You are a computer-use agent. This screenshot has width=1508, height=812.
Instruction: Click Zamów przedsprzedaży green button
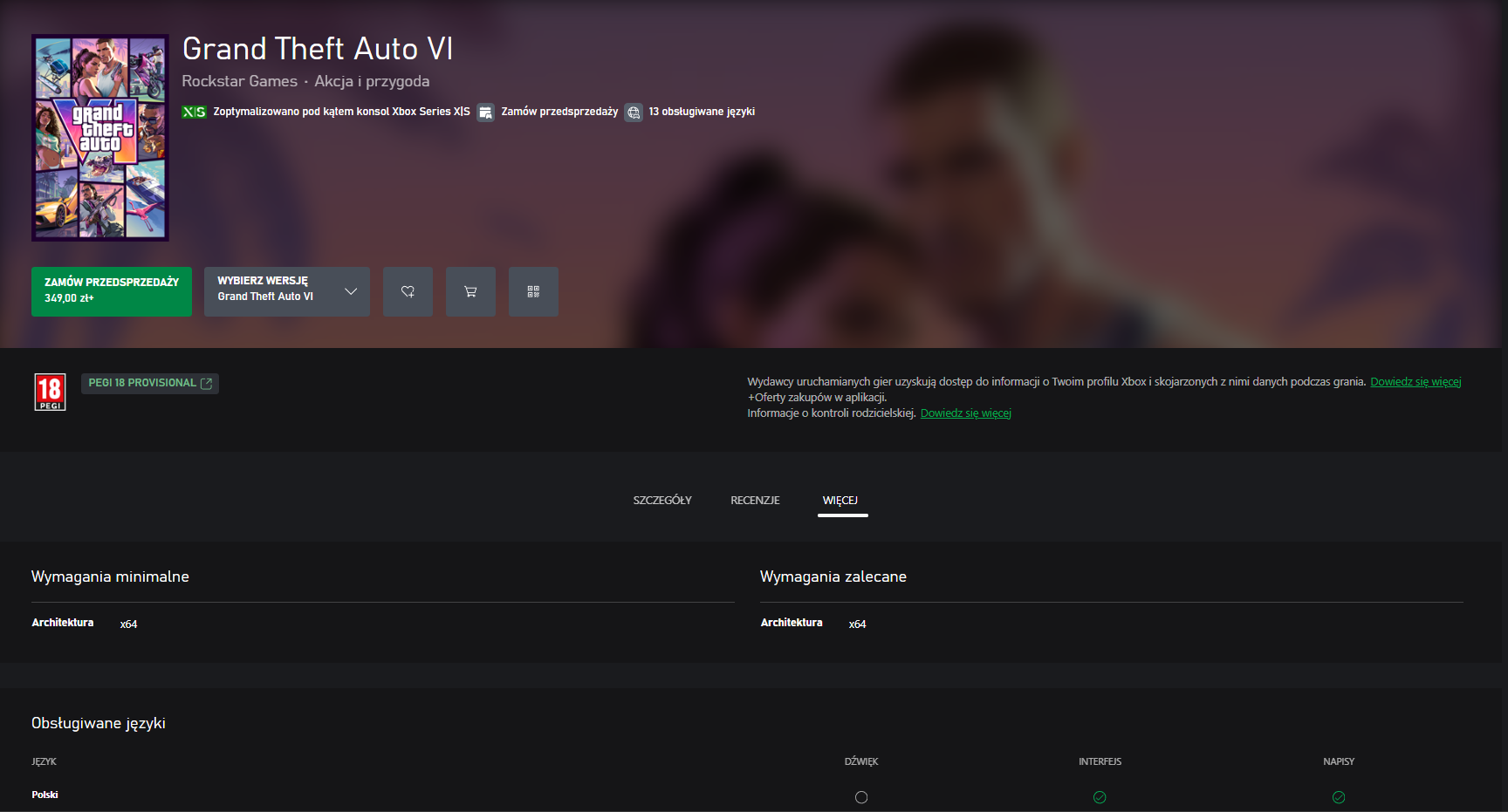112,291
